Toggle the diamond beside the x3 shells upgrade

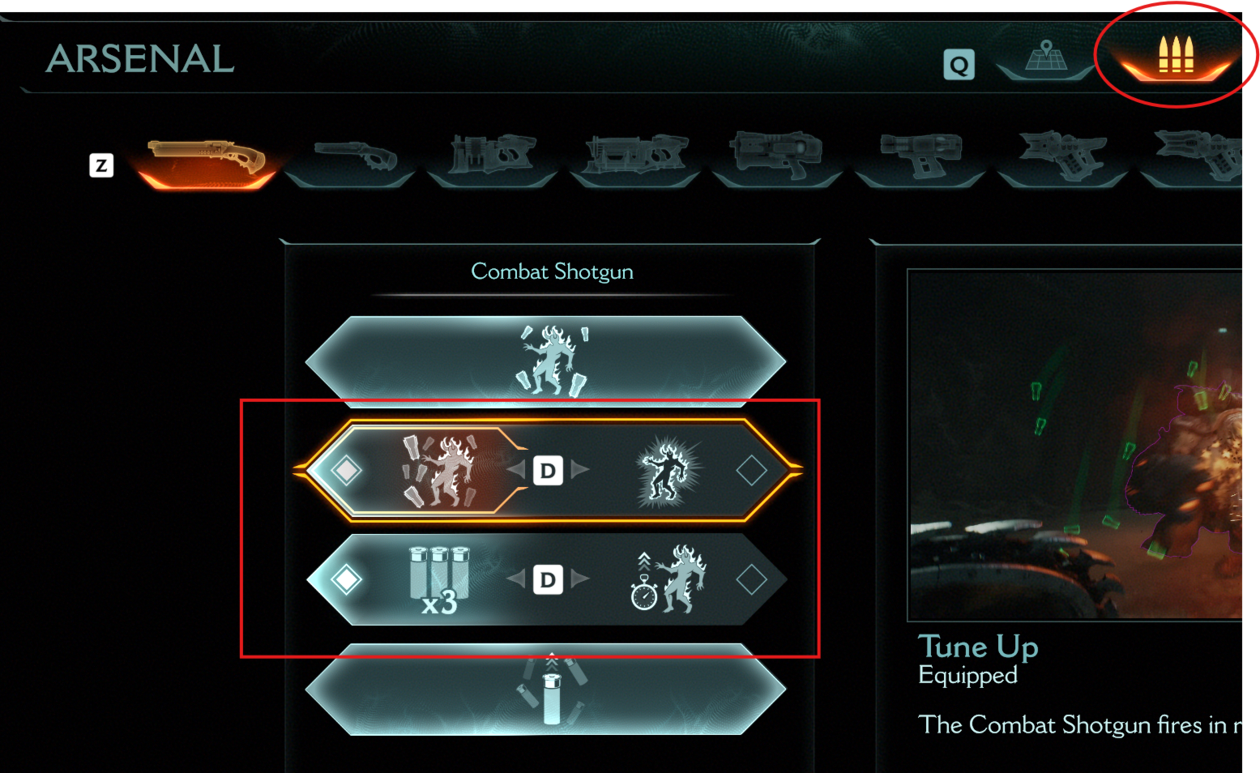click(346, 579)
